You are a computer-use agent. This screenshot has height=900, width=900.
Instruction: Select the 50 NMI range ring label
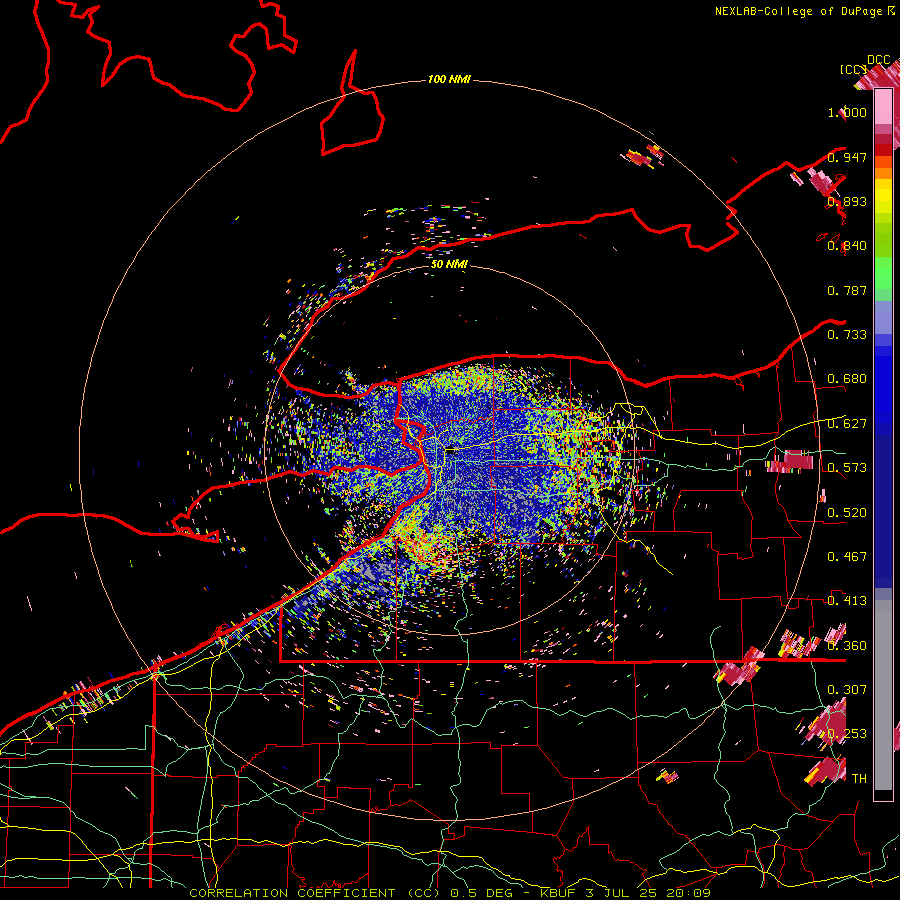pos(449,264)
